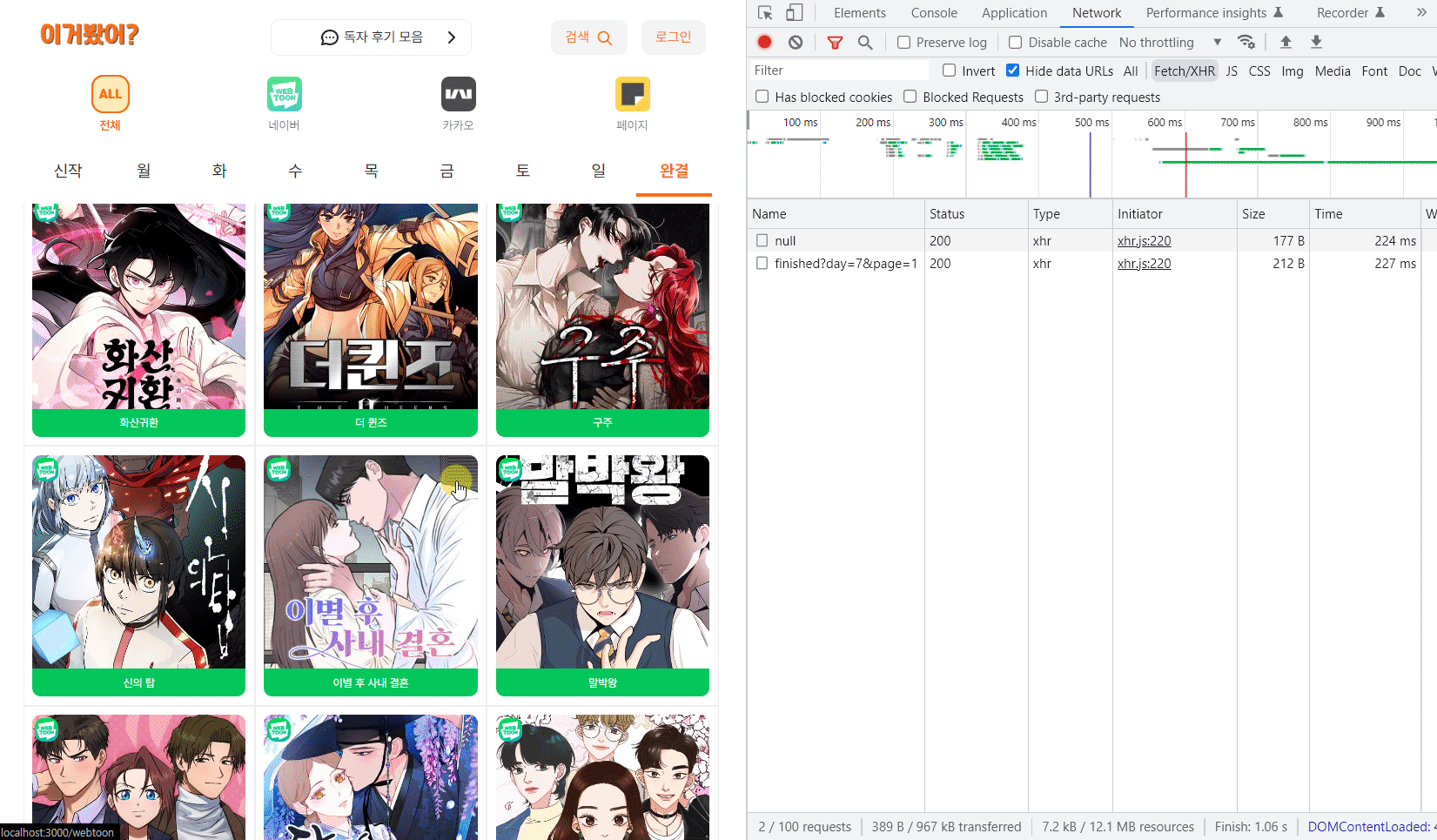Toggle the network filter funnel icon
The height and width of the screenshot is (840, 1437).
tap(835, 42)
